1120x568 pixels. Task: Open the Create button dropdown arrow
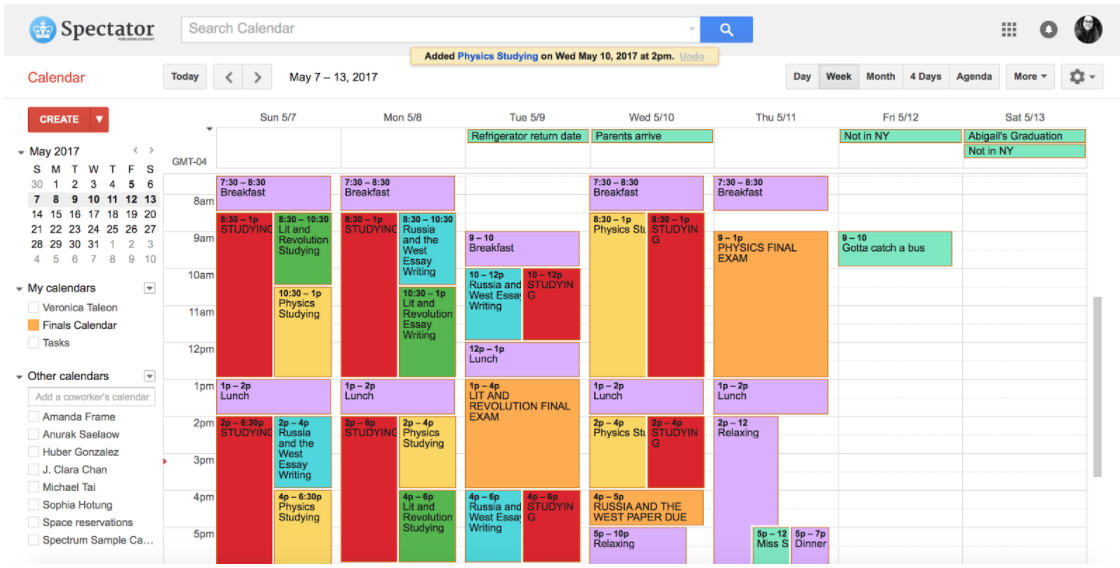(x=99, y=119)
